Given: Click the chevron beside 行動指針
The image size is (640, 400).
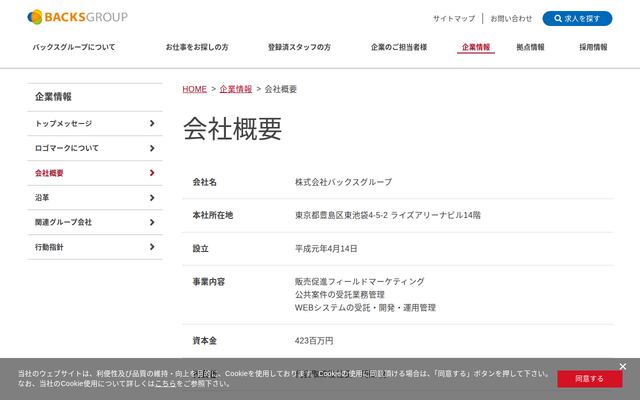Looking at the screenshot, I should pyautogui.click(x=152, y=247).
